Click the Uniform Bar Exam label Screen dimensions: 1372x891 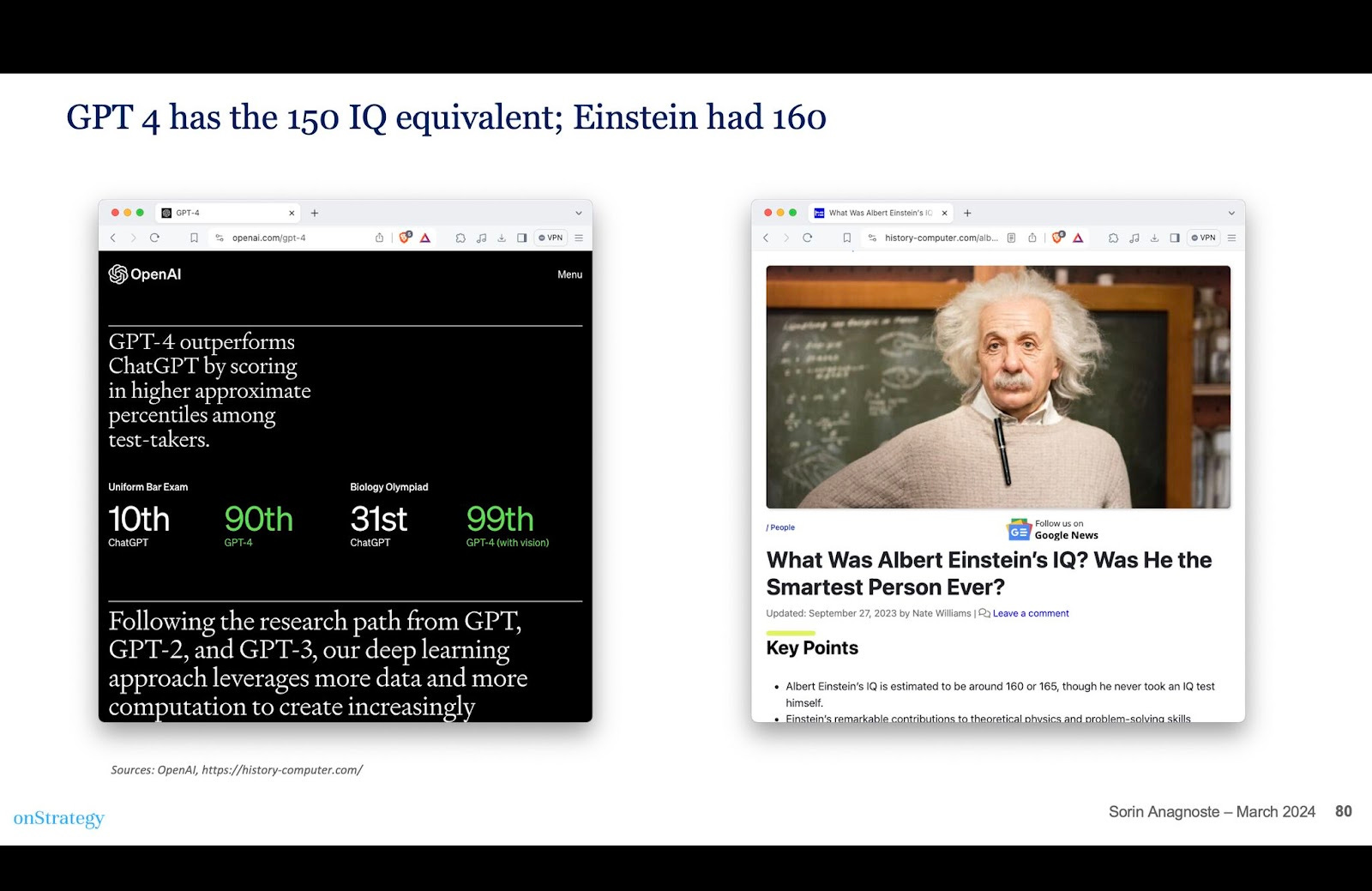(x=148, y=487)
